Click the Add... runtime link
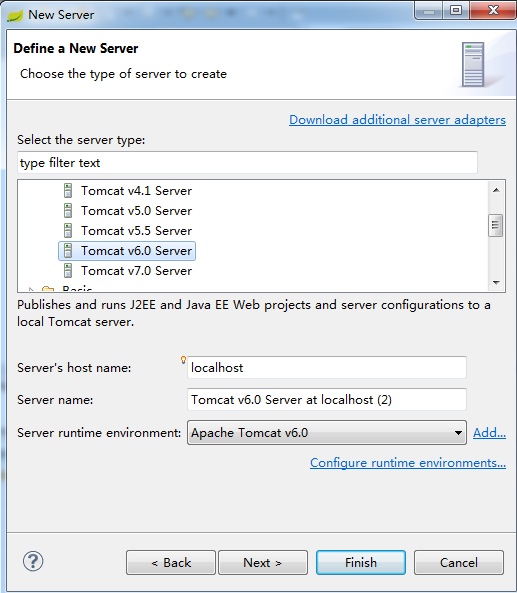Image resolution: width=517 pixels, height=593 pixels. pos(489,432)
